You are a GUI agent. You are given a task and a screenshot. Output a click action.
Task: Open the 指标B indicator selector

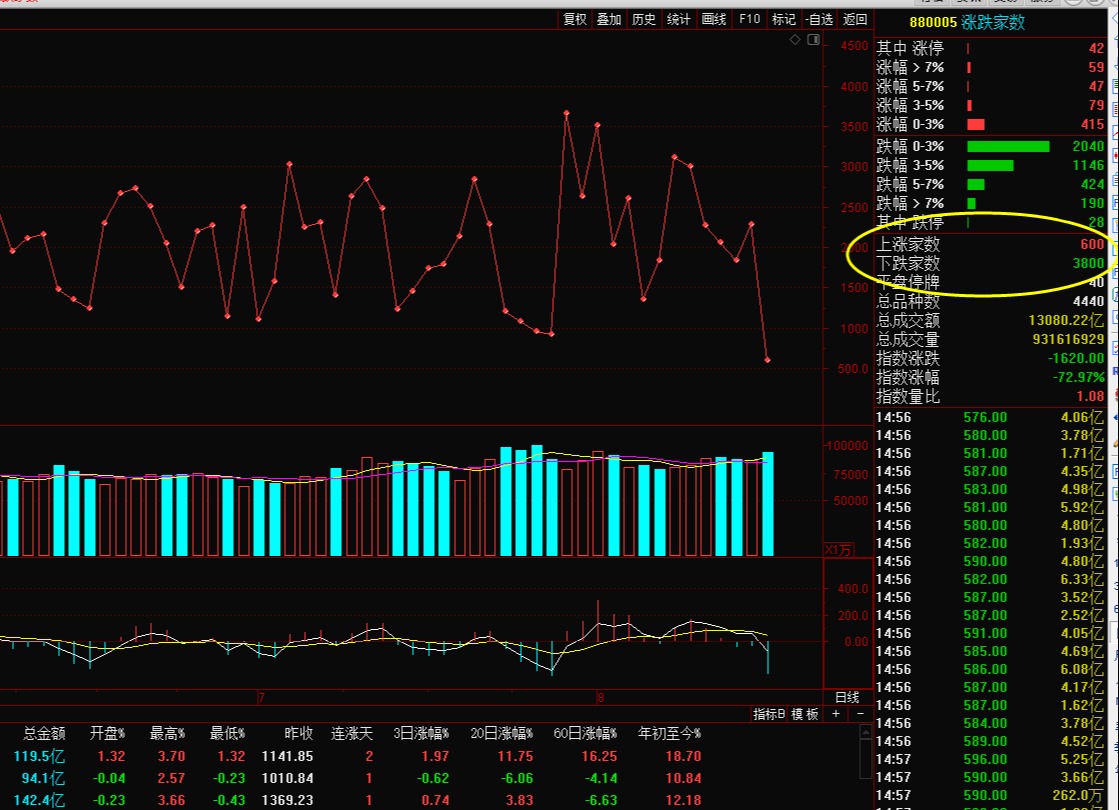pyautogui.click(x=769, y=714)
